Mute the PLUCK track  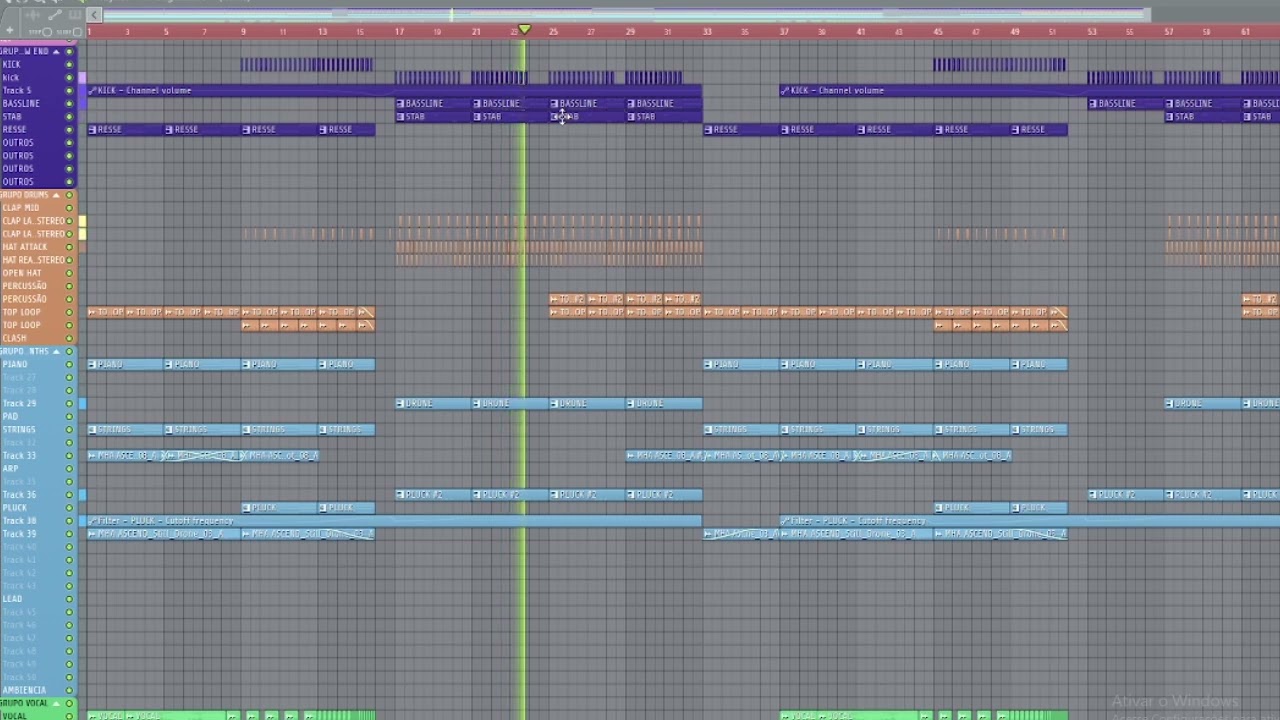(x=69, y=507)
